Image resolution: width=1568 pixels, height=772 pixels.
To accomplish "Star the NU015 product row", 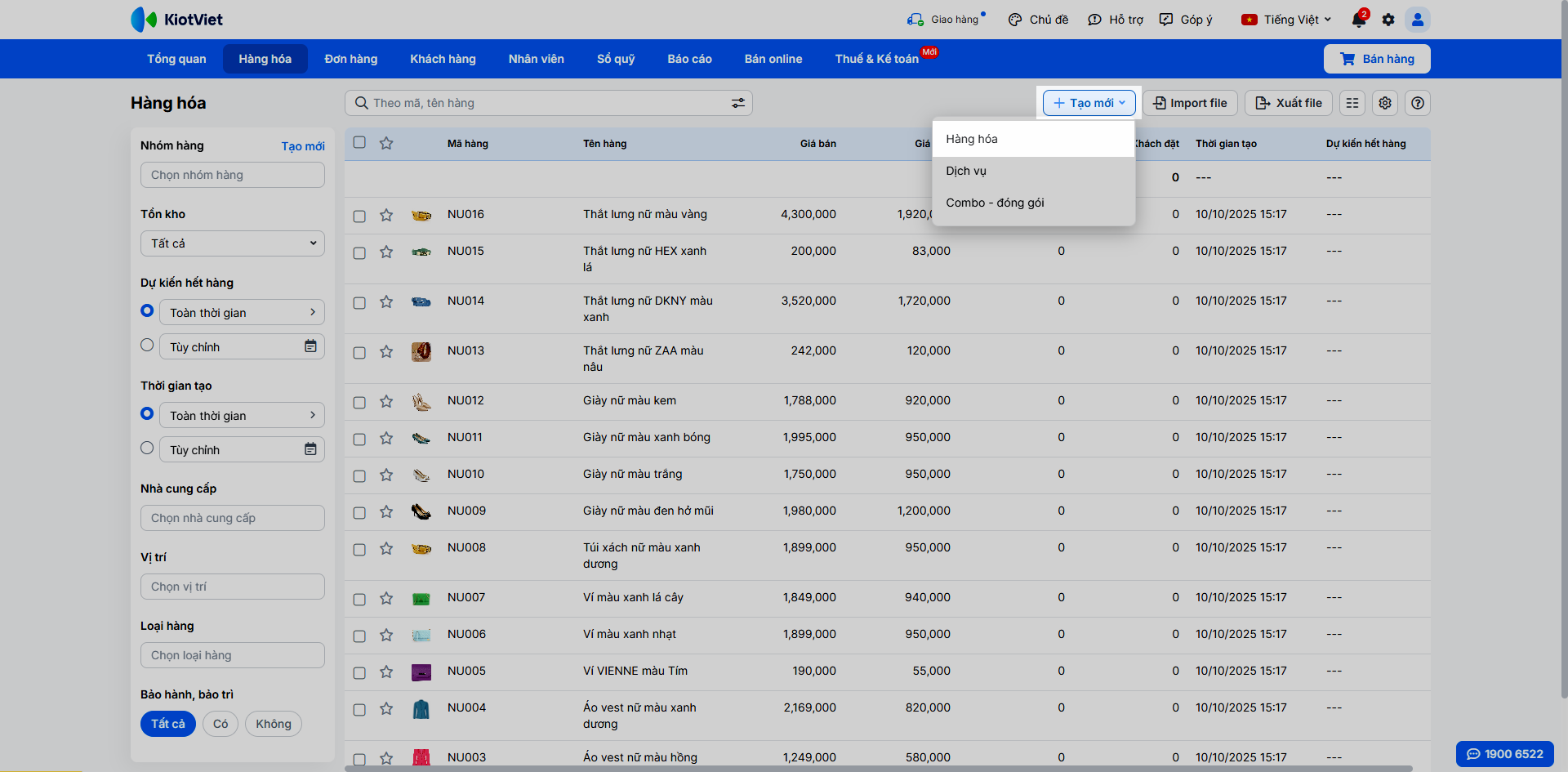I will point(386,252).
